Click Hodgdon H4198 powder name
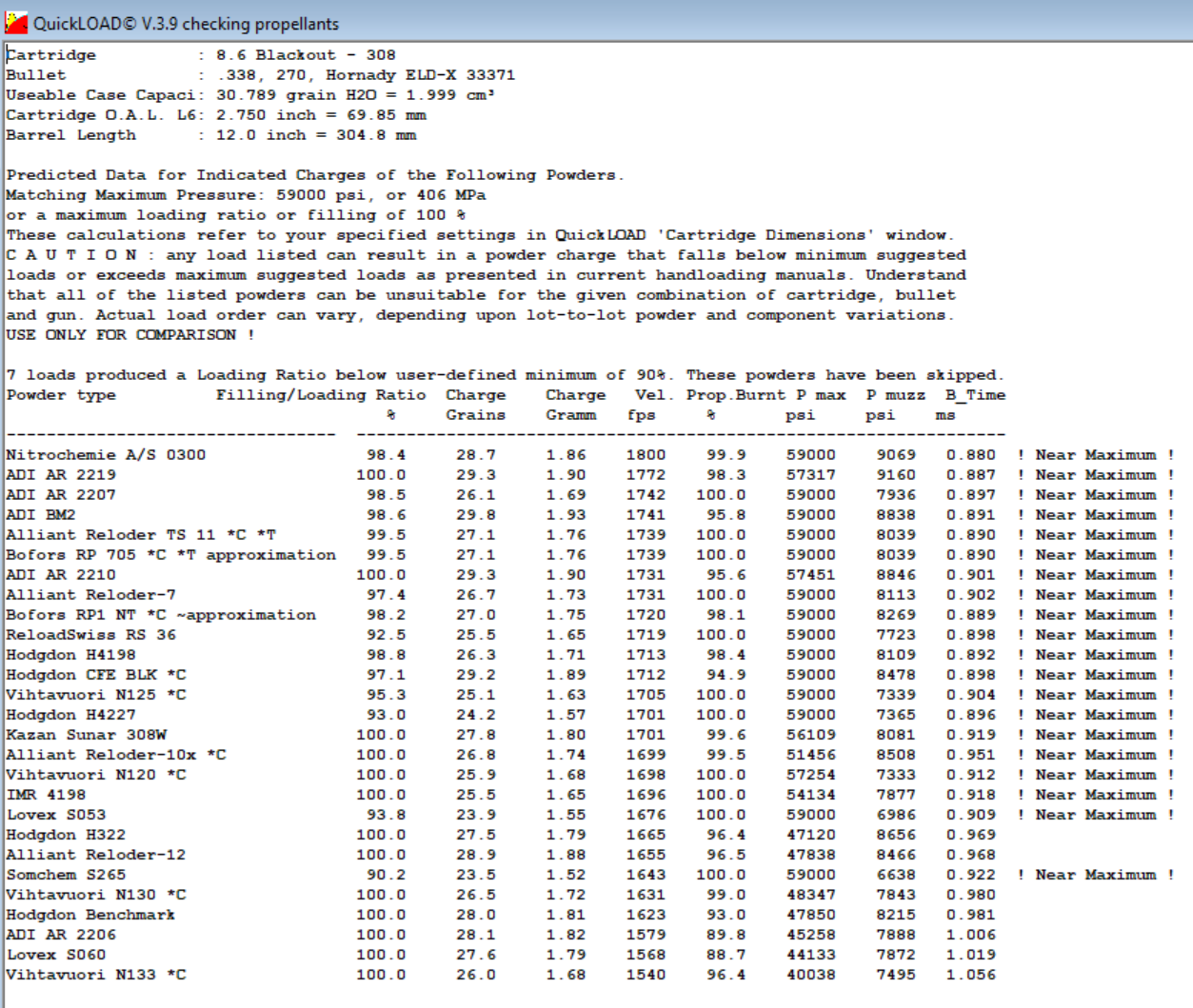This screenshot has width=1193, height=1008. pyautogui.click(x=70, y=655)
